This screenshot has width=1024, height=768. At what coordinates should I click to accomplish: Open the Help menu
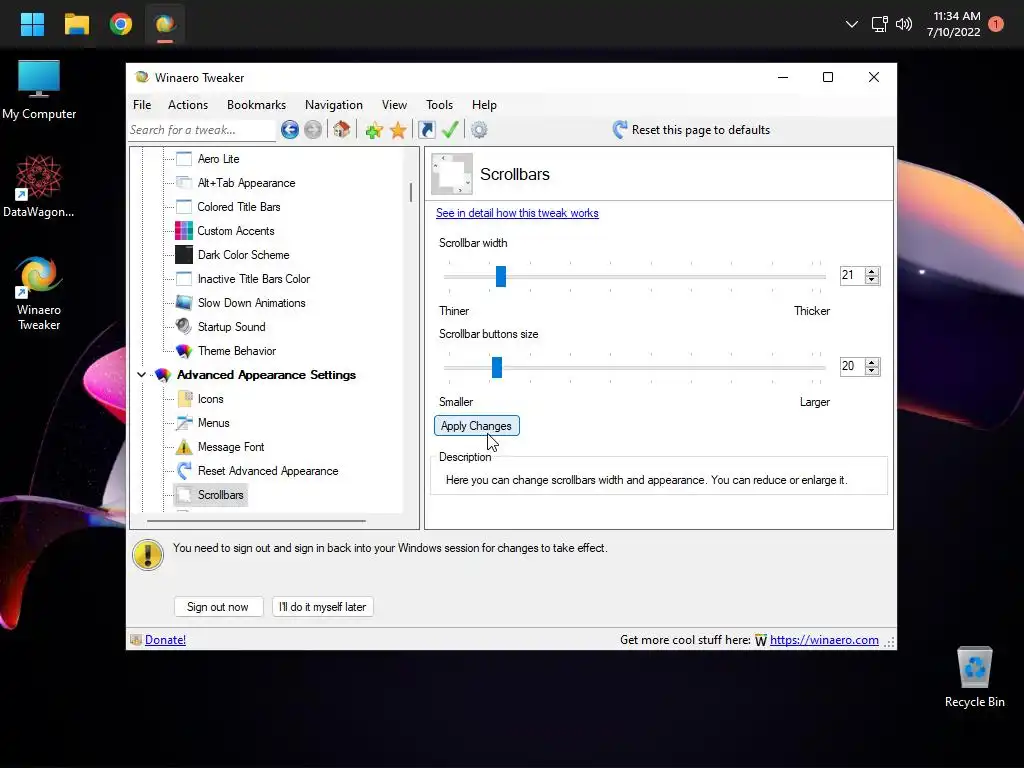point(484,104)
